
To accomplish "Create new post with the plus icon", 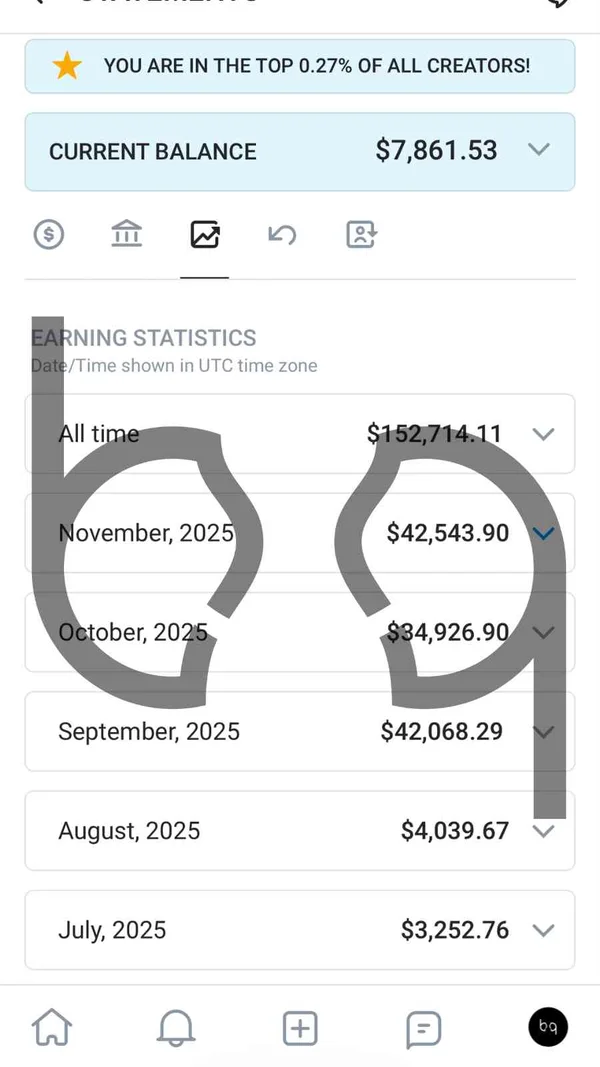I will click(x=300, y=1027).
